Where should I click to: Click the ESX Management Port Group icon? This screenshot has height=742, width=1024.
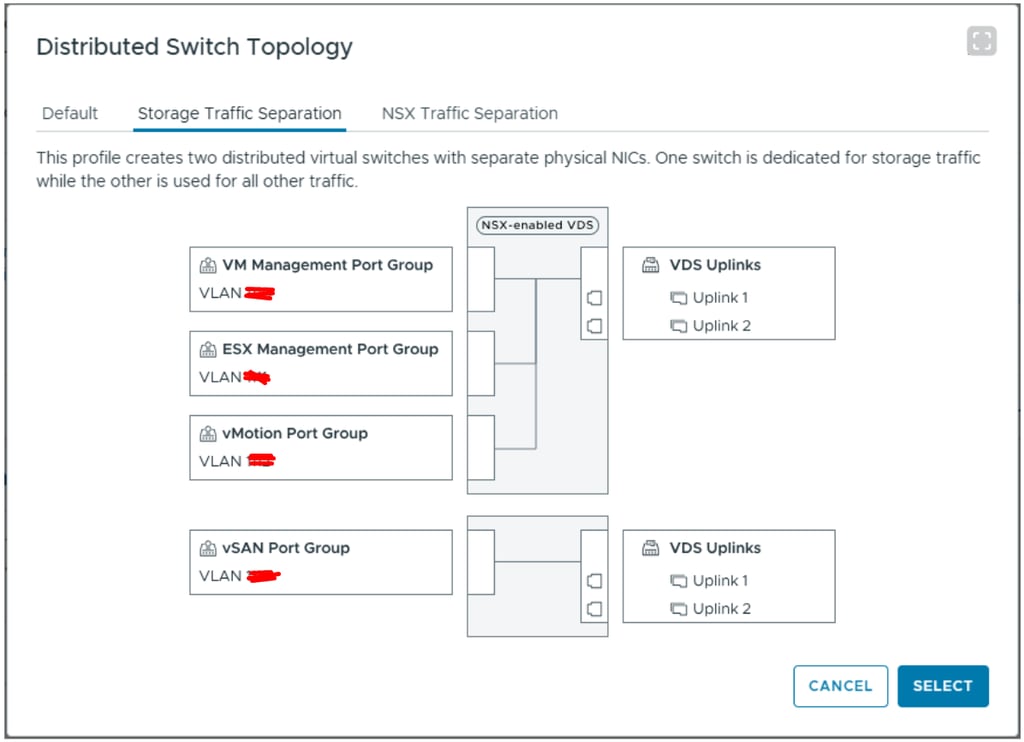(208, 350)
